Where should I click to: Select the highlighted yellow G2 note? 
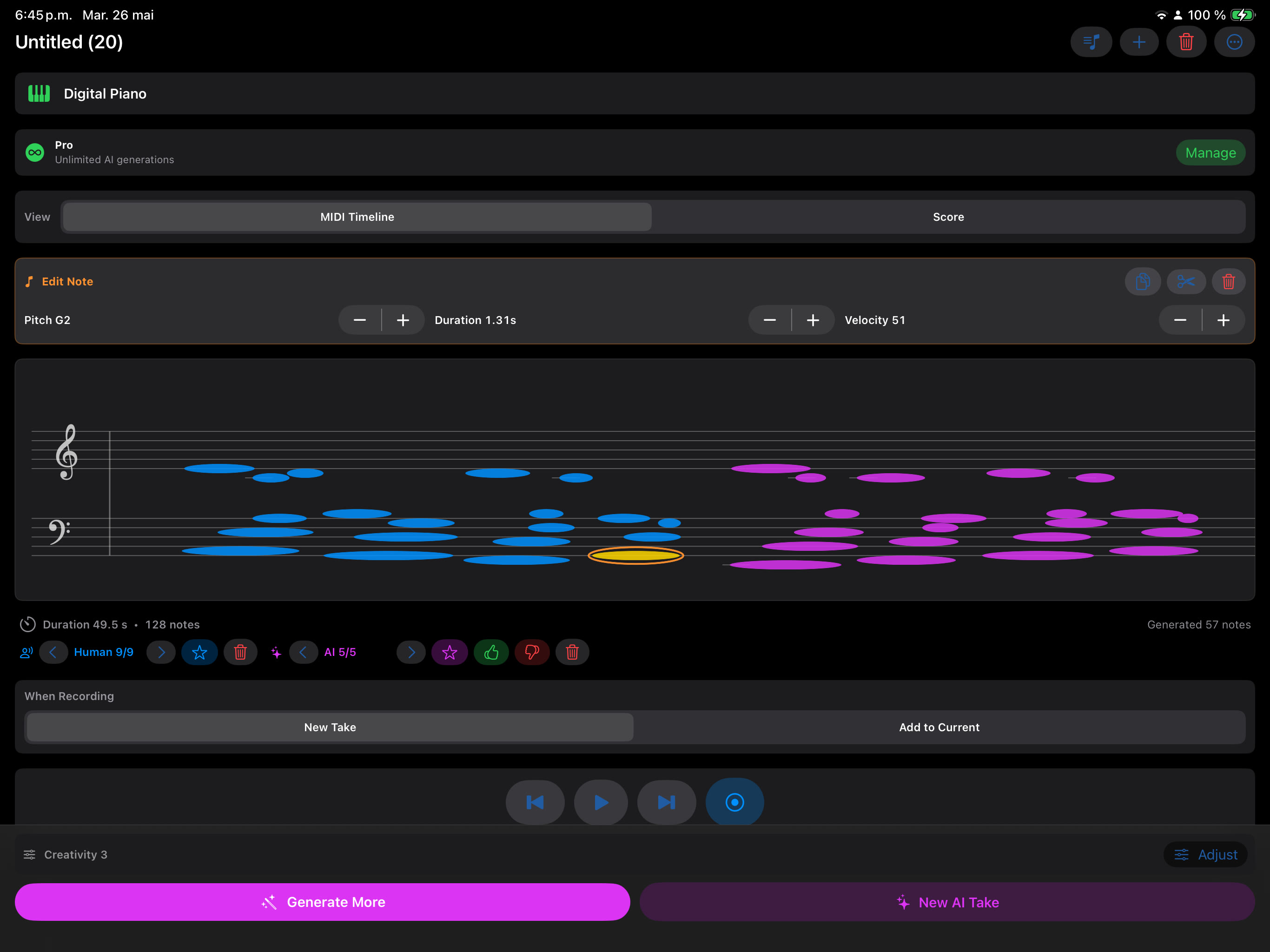(635, 555)
